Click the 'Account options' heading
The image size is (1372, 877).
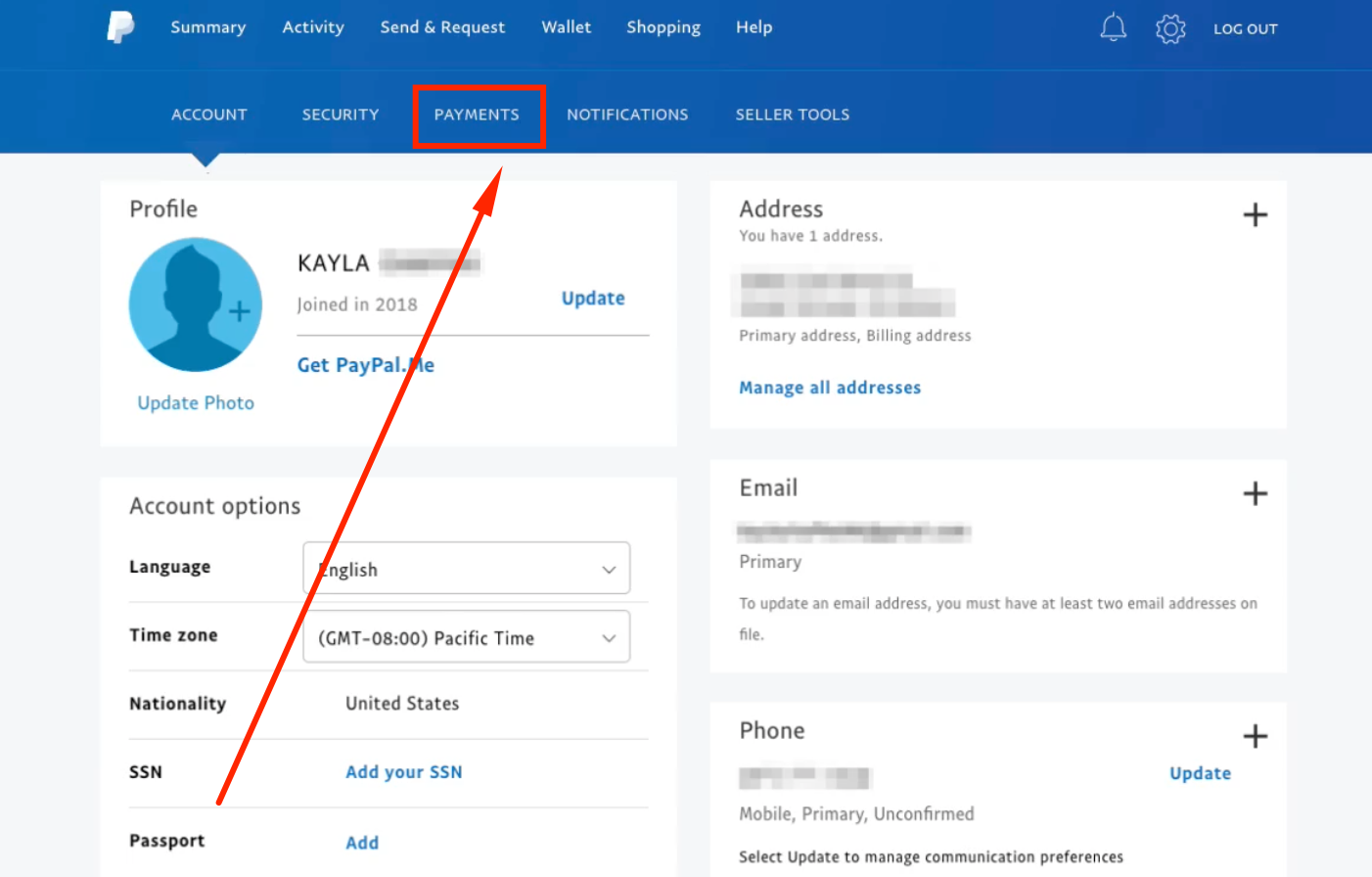[x=215, y=506]
